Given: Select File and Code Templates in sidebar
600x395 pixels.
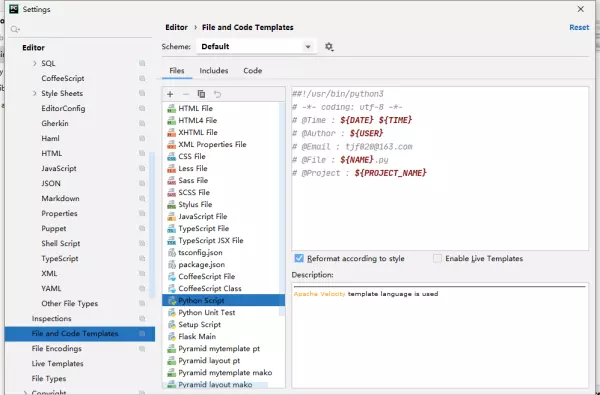Looking at the screenshot, I should 80,334.
